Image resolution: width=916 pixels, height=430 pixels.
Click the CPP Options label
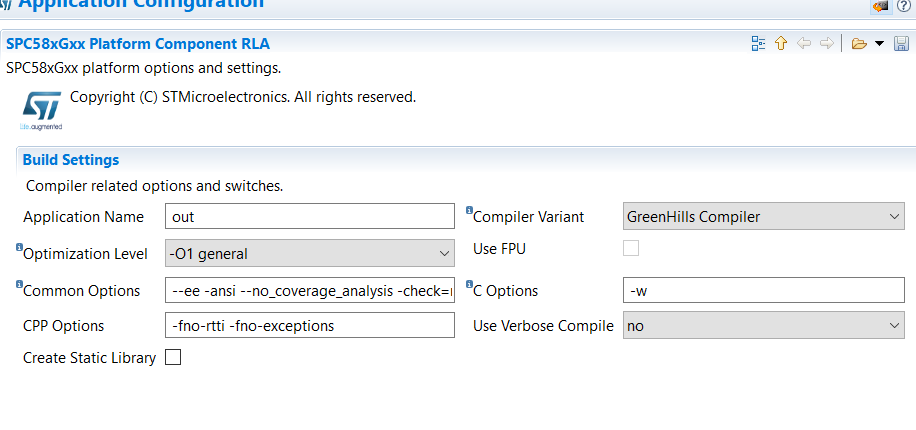[63, 325]
